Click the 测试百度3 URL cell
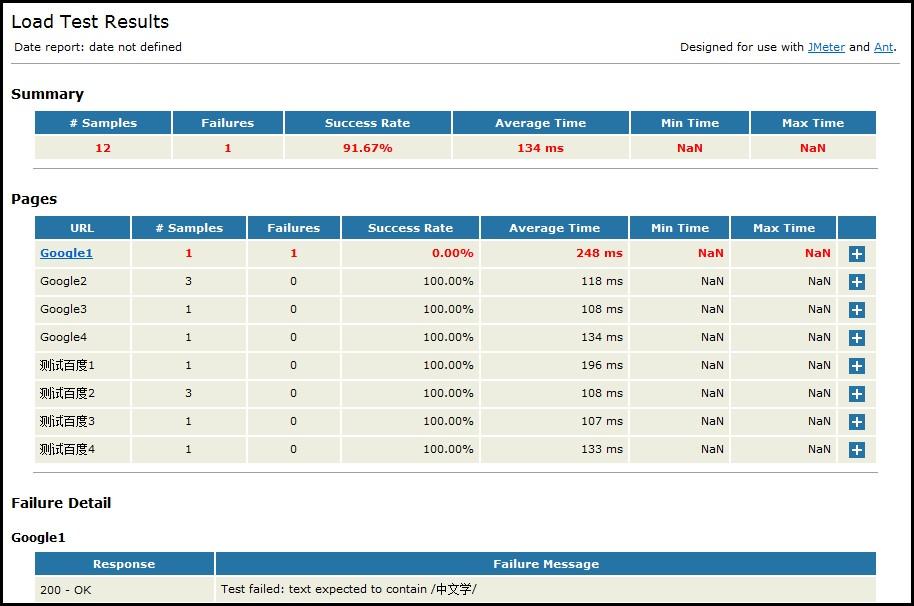Screen dimensions: 914x606 [82, 421]
